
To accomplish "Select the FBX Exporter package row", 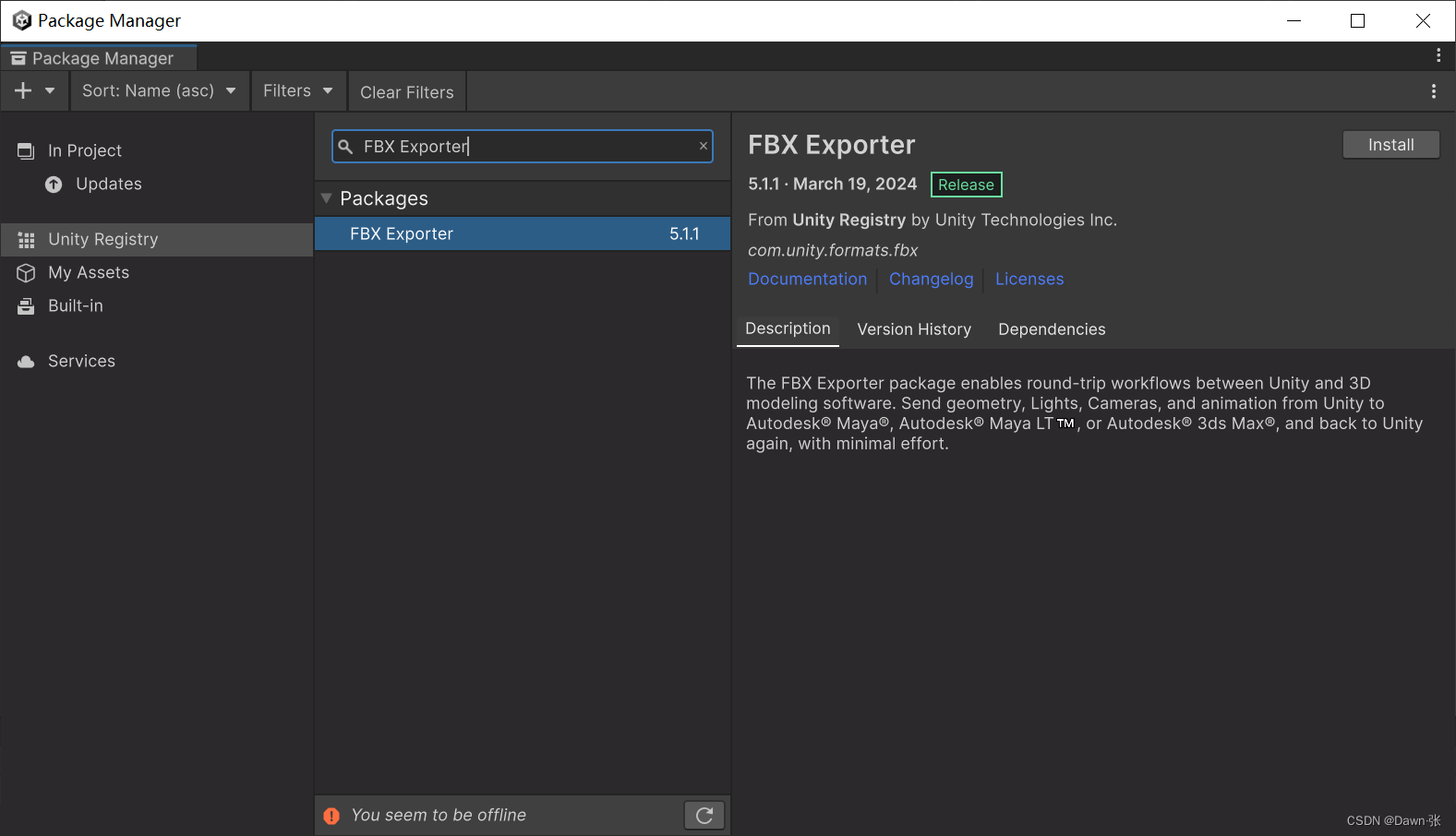I will pyautogui.click(x=523, y=233).
